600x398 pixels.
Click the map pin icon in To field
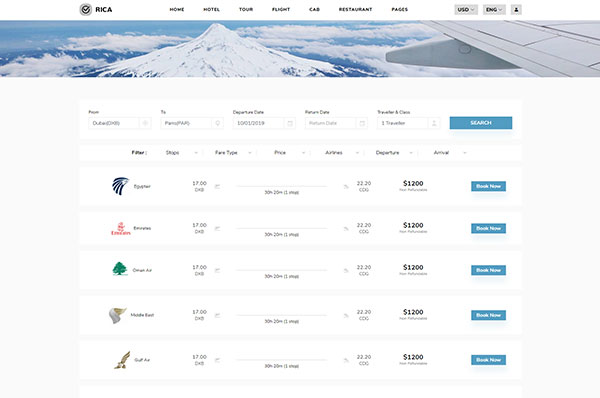[x=217, y=123]
